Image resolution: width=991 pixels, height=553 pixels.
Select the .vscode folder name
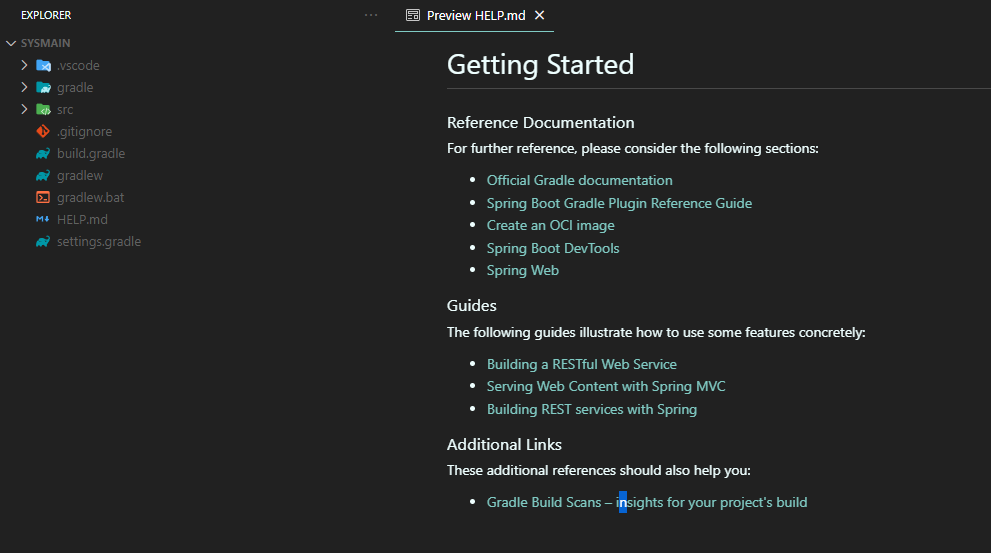(x=78, y=65)
